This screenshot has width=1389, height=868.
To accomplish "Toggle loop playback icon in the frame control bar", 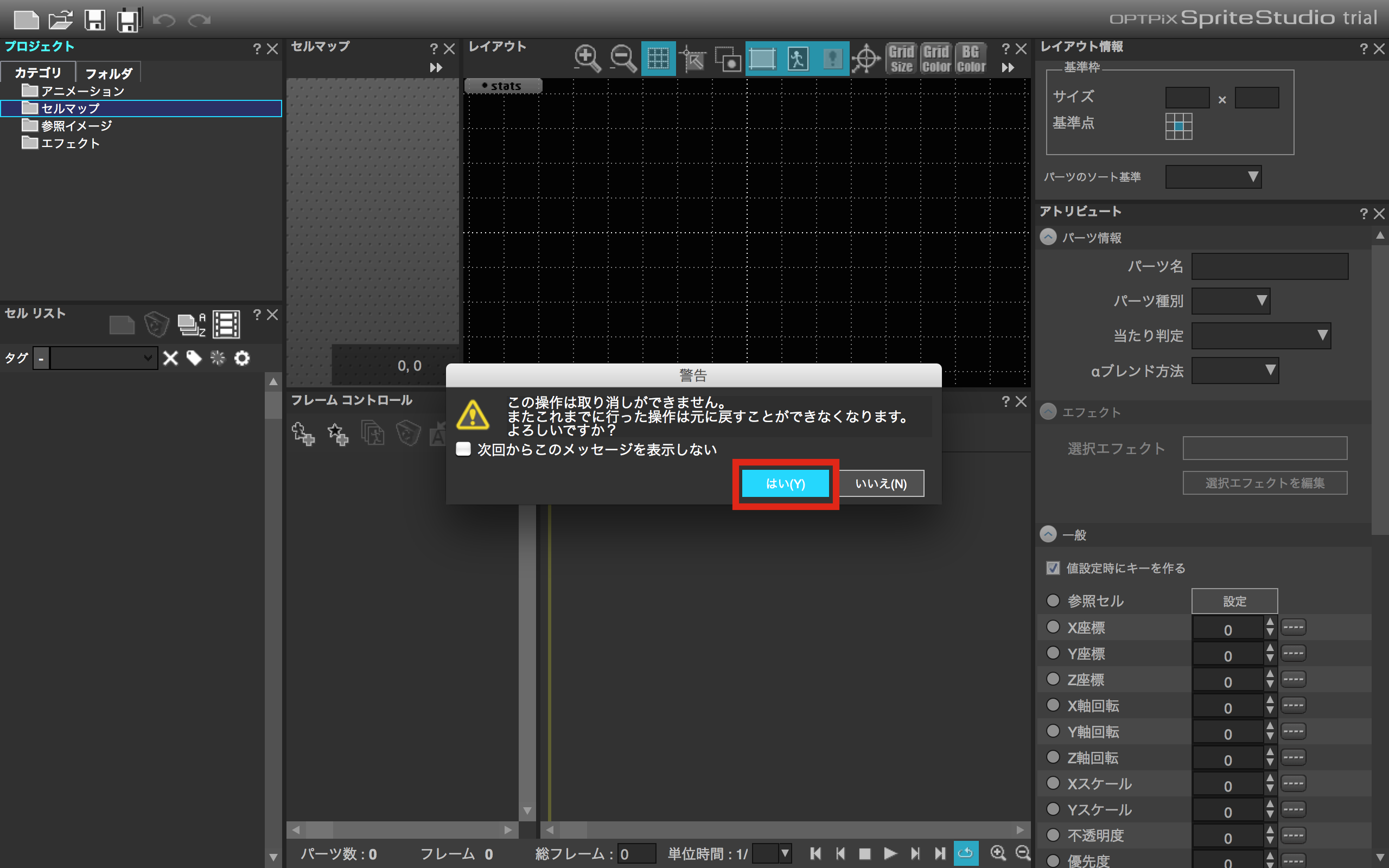I will 965,853.
